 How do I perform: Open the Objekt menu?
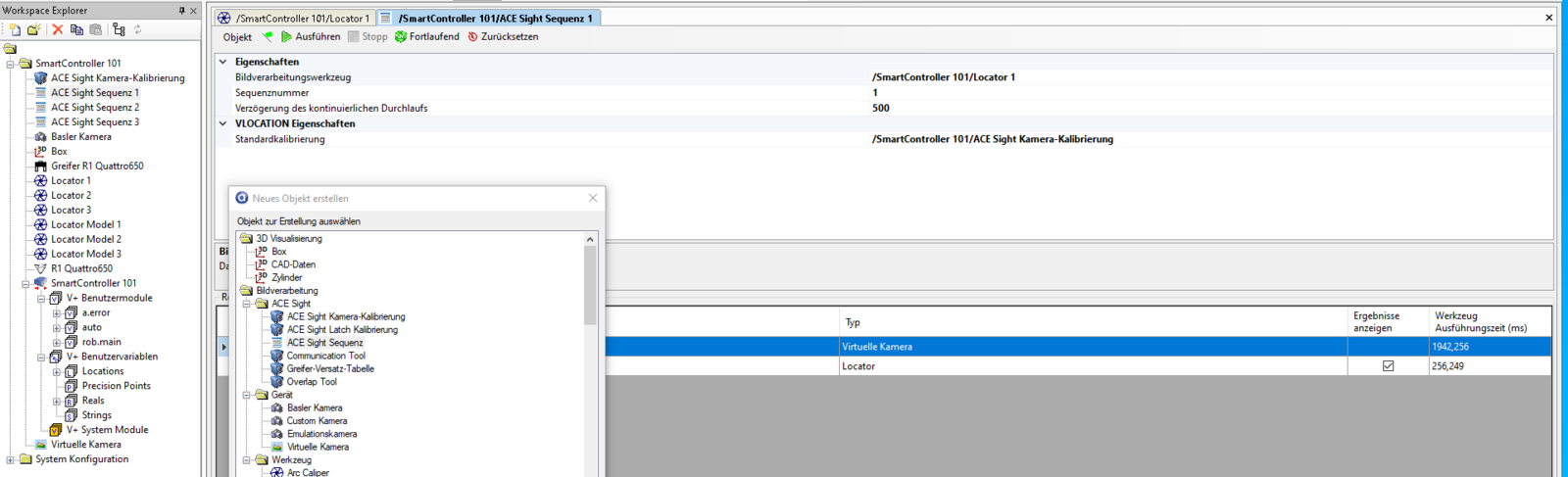(237, 37)
